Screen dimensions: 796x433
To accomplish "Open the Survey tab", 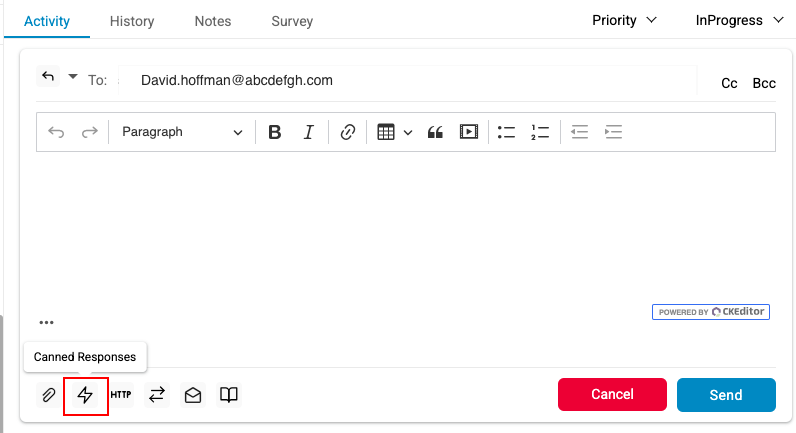I will [292, 21].
